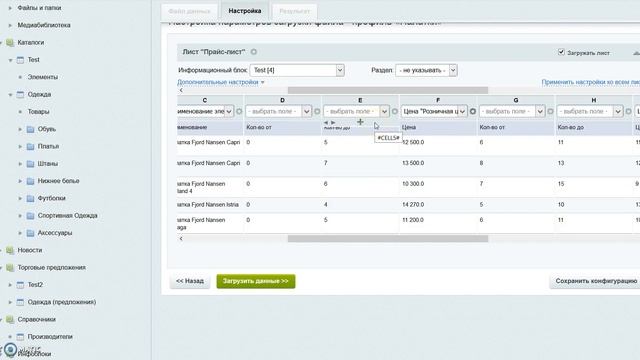
Task: Click the gear icon for column F
Action: [x=473, y=111]
